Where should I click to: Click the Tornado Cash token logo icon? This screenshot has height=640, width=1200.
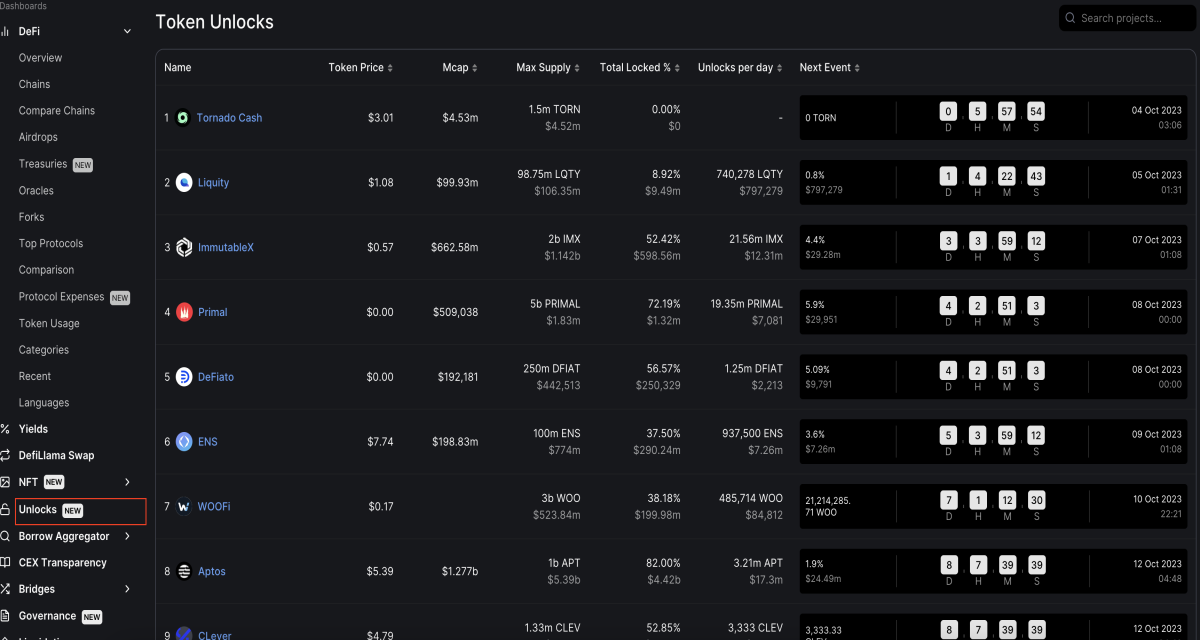tap(183, 117)
